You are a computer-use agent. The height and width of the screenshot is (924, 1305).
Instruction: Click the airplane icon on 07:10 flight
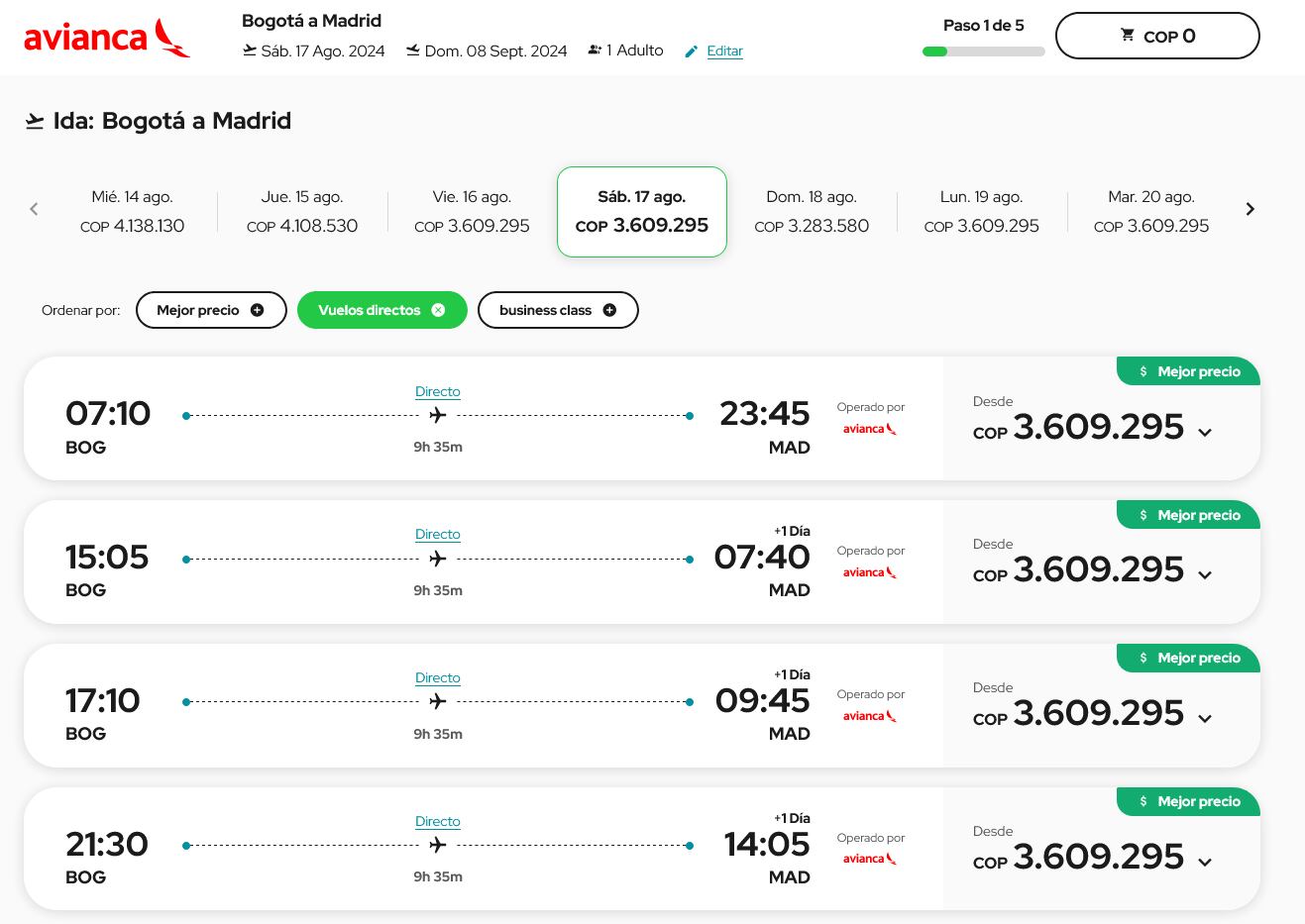point(438,416)
